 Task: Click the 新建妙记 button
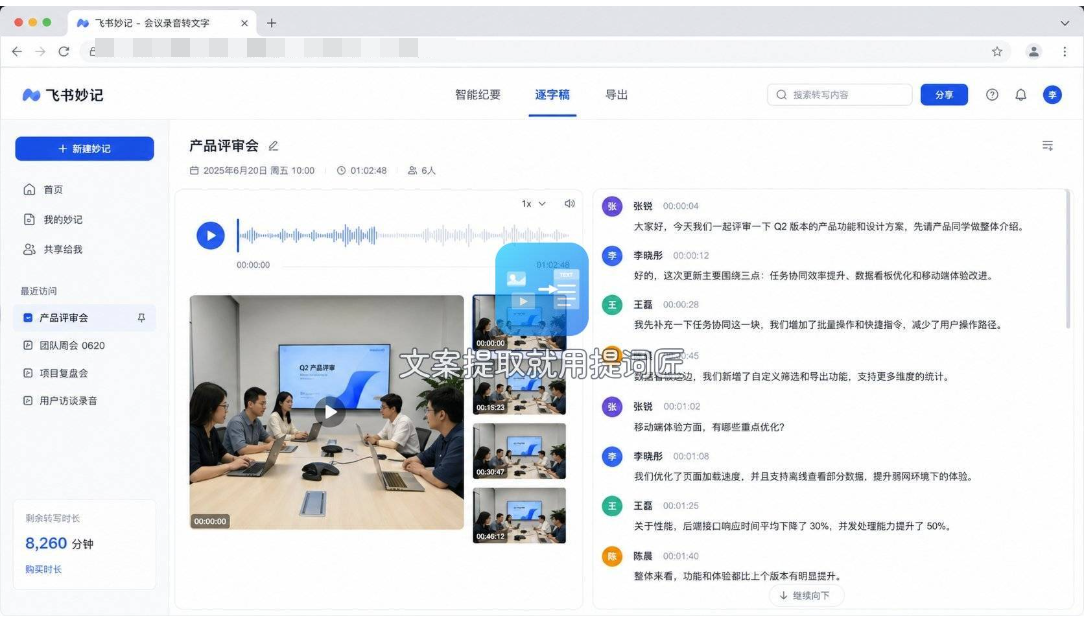coord(85,149)
